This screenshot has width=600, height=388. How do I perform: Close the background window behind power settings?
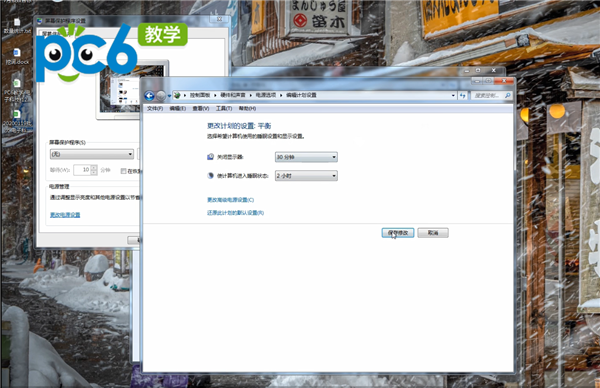pyautogui.click(x=494, y=70)
